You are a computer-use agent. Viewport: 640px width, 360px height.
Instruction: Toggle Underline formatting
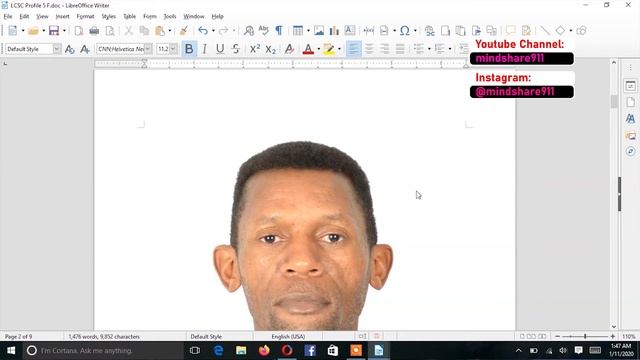(x=220, y=49)
